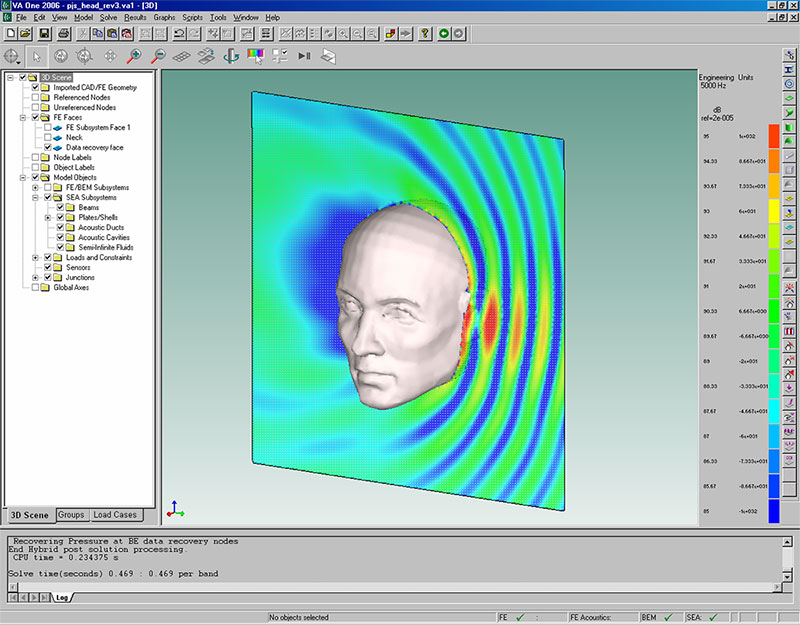Click the green solve arrow icon
This screenshot has width=800, height=625.
coord(444,34)
